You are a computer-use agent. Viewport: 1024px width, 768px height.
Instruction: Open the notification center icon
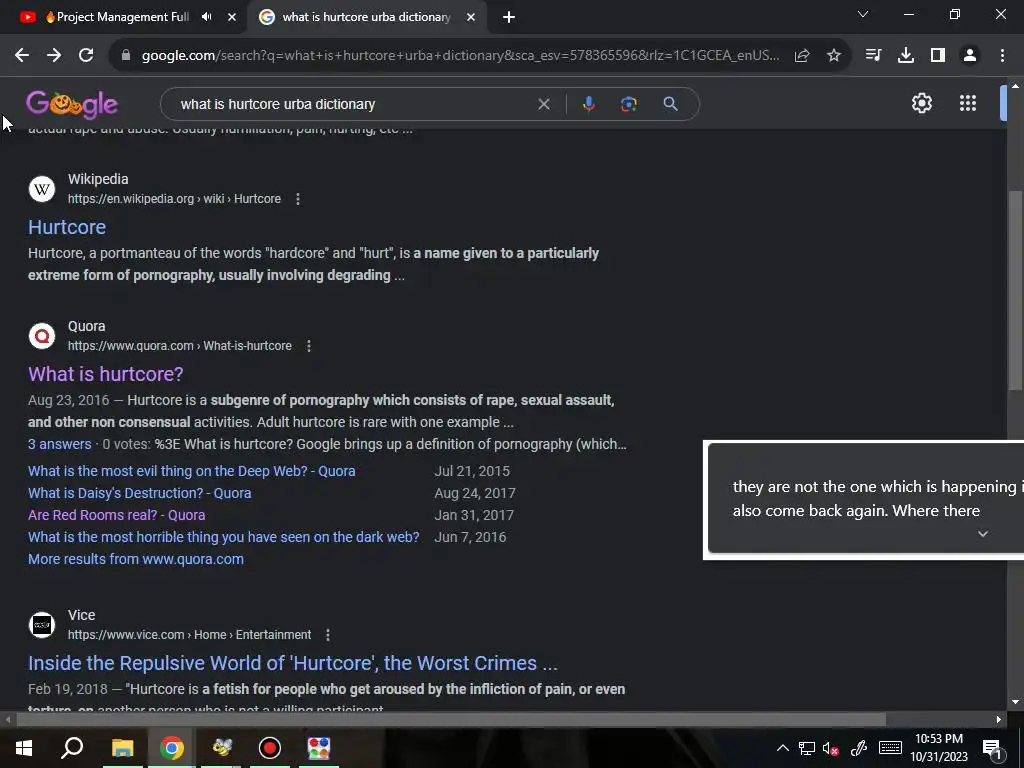pyautogui.click(x=993, y=748)
